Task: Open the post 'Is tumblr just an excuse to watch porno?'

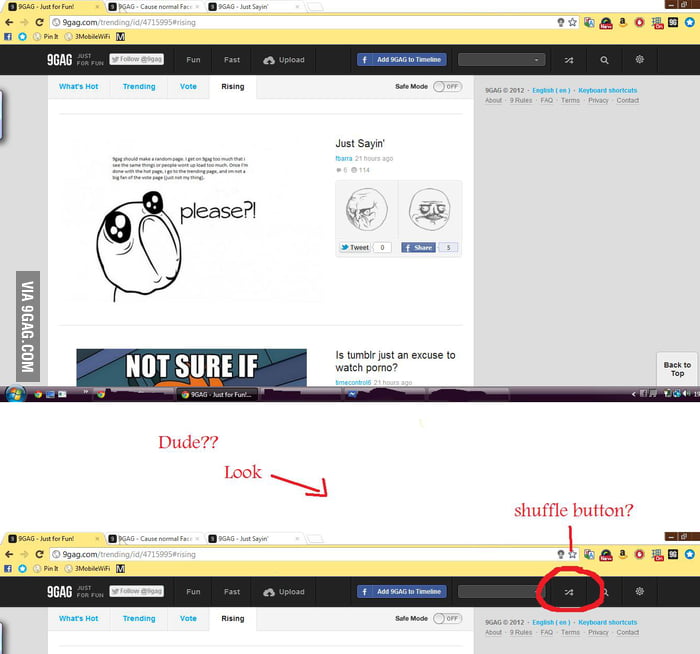Action: point(396,361)
